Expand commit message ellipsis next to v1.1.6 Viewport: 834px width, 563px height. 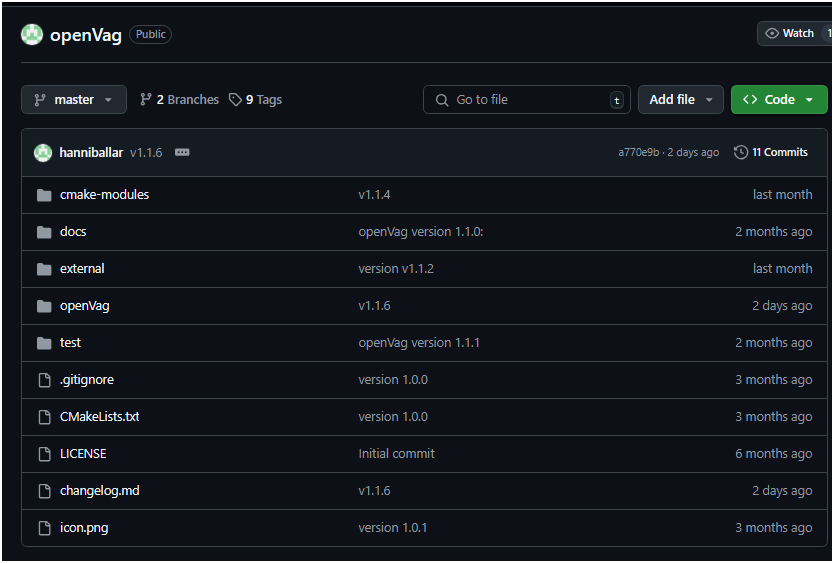(x=182, y=153)
